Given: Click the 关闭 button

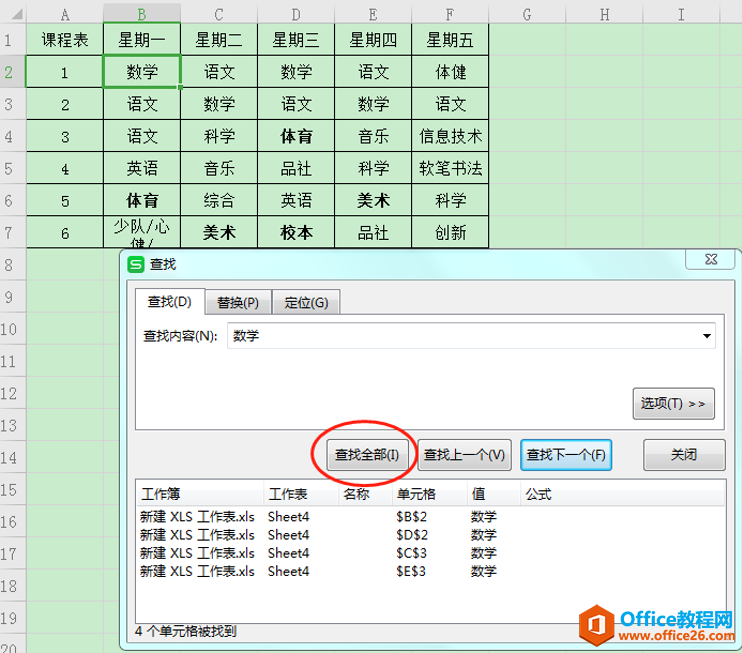Looking at the screenshot, I should click(x=684, y=455).
